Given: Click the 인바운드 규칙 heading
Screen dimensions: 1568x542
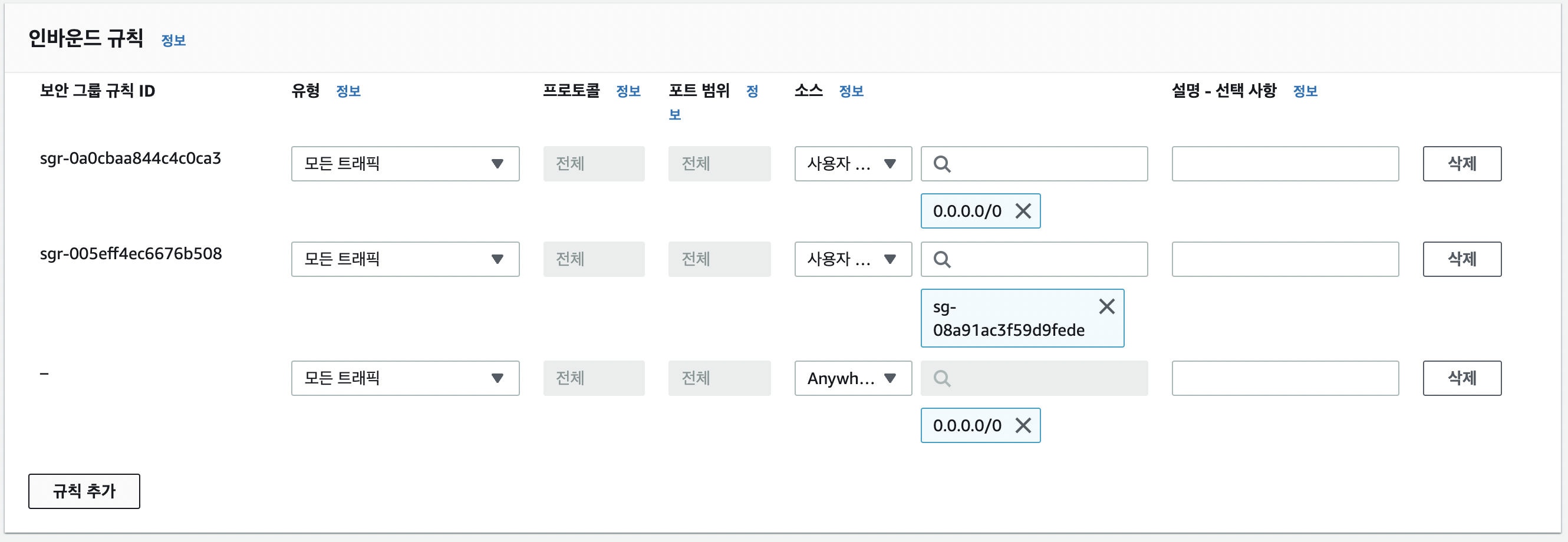Looking at the screenshot, I should click(x=86, y=38).
